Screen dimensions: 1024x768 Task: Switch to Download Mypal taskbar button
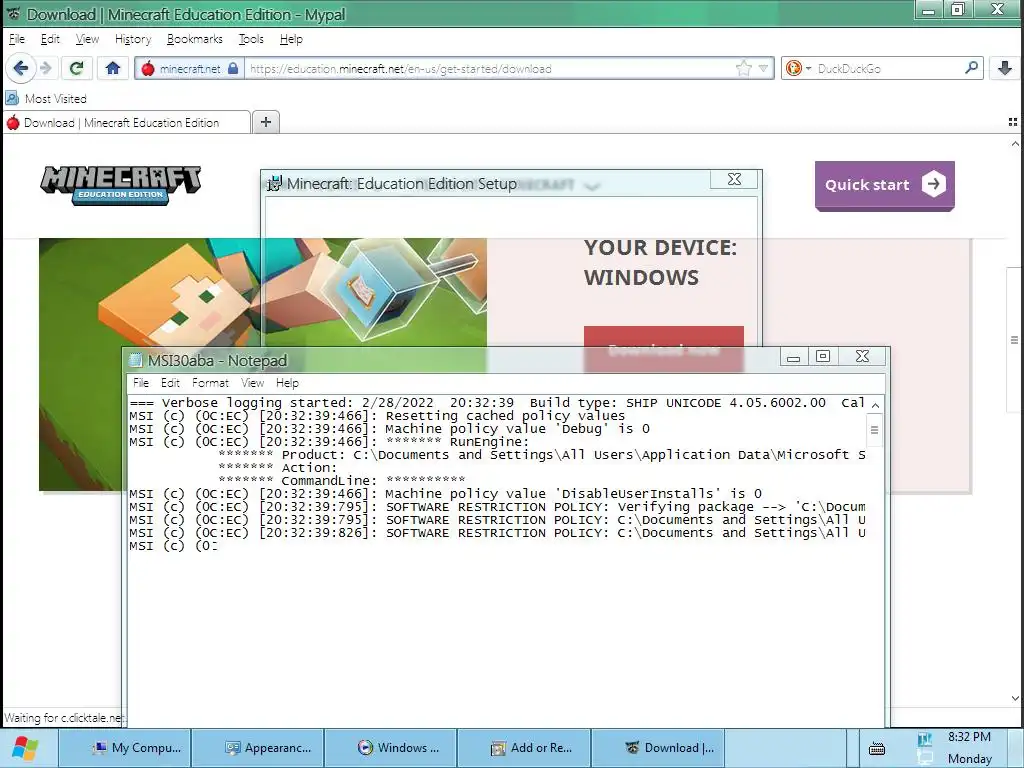pos(658,748)
